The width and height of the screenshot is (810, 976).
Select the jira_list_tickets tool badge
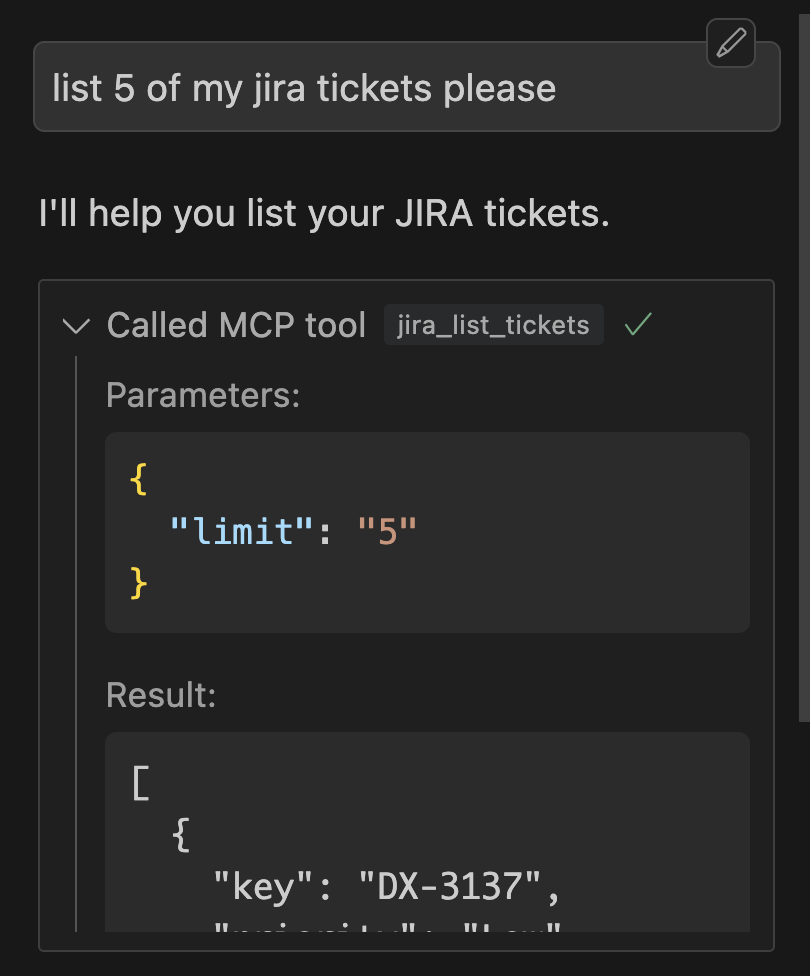click(493, 324)
